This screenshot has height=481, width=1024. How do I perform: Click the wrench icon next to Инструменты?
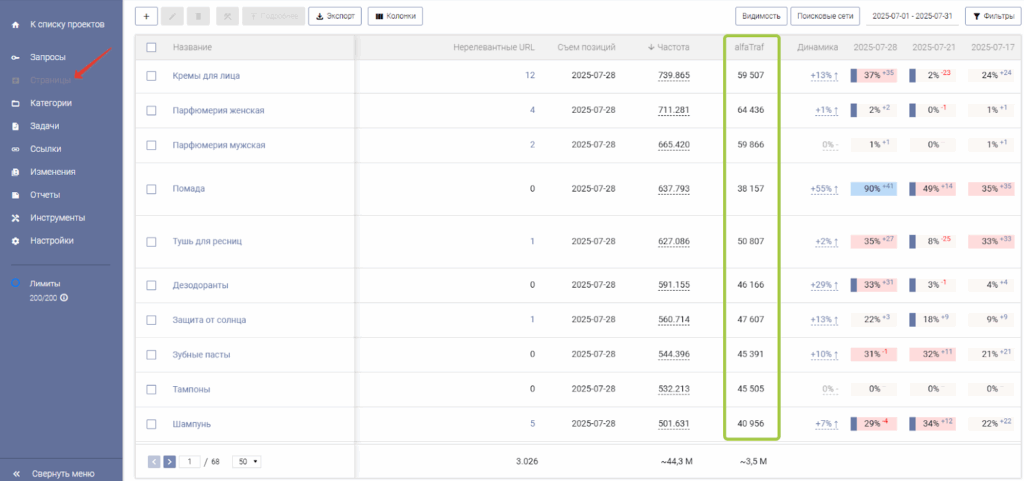tap(15, 218)
